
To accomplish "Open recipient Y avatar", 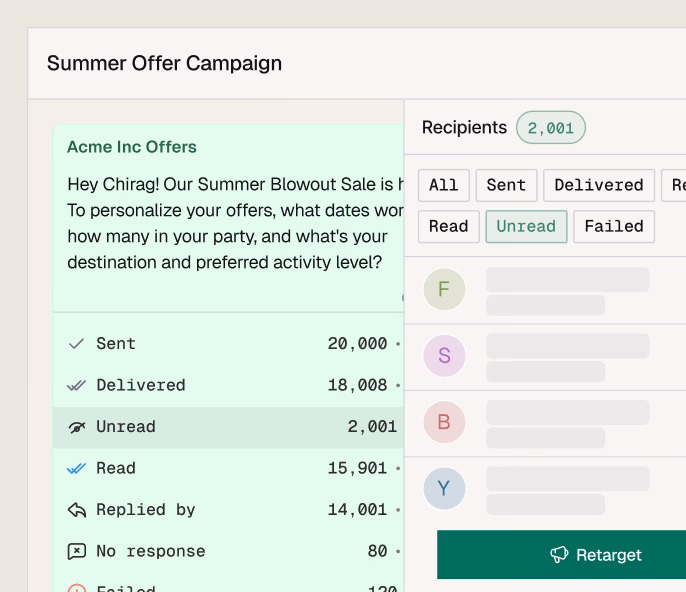I will [x=444, y=489].
